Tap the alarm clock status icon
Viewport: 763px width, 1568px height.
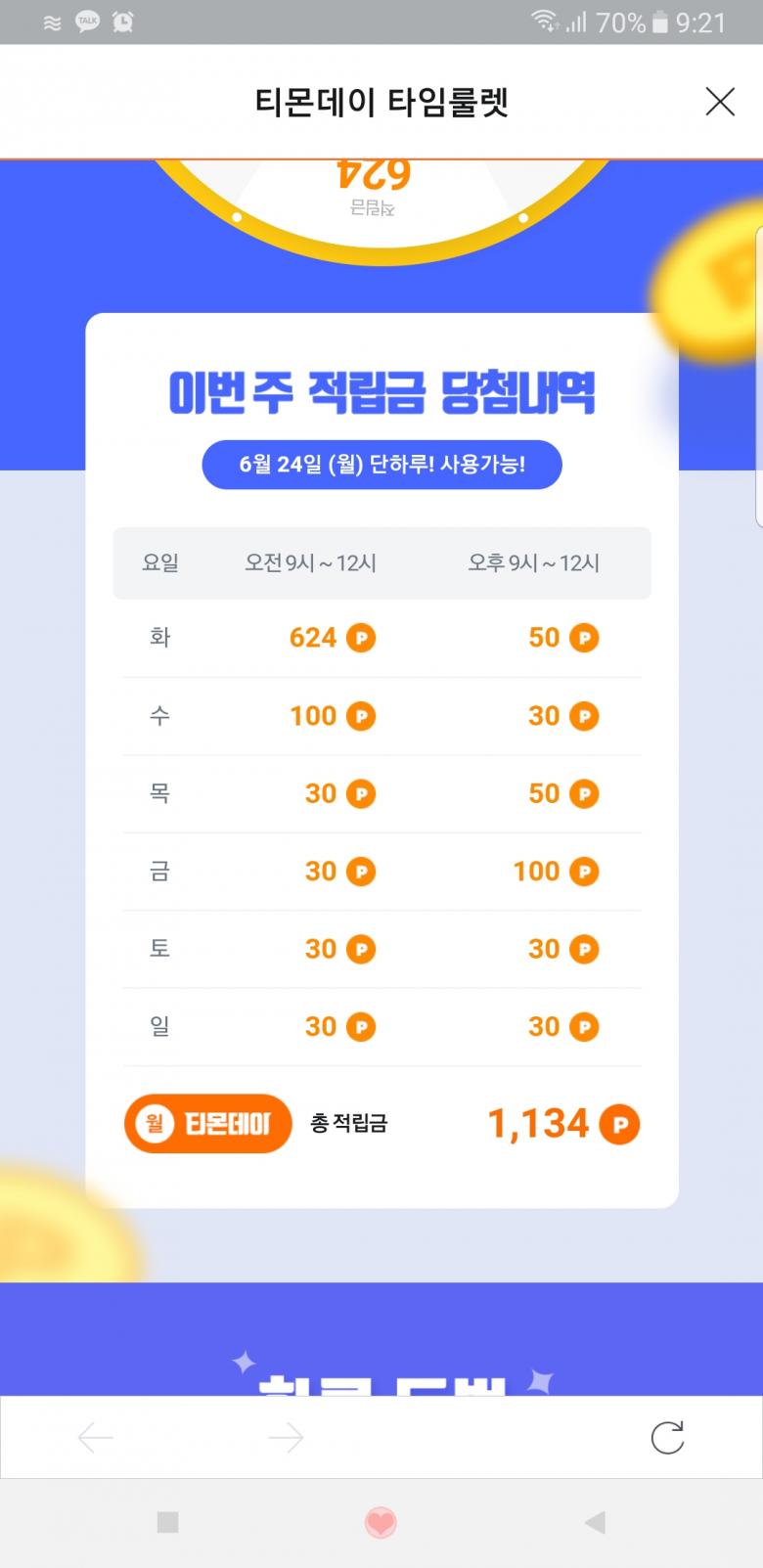pyautogui.click(x=123, y=22)
